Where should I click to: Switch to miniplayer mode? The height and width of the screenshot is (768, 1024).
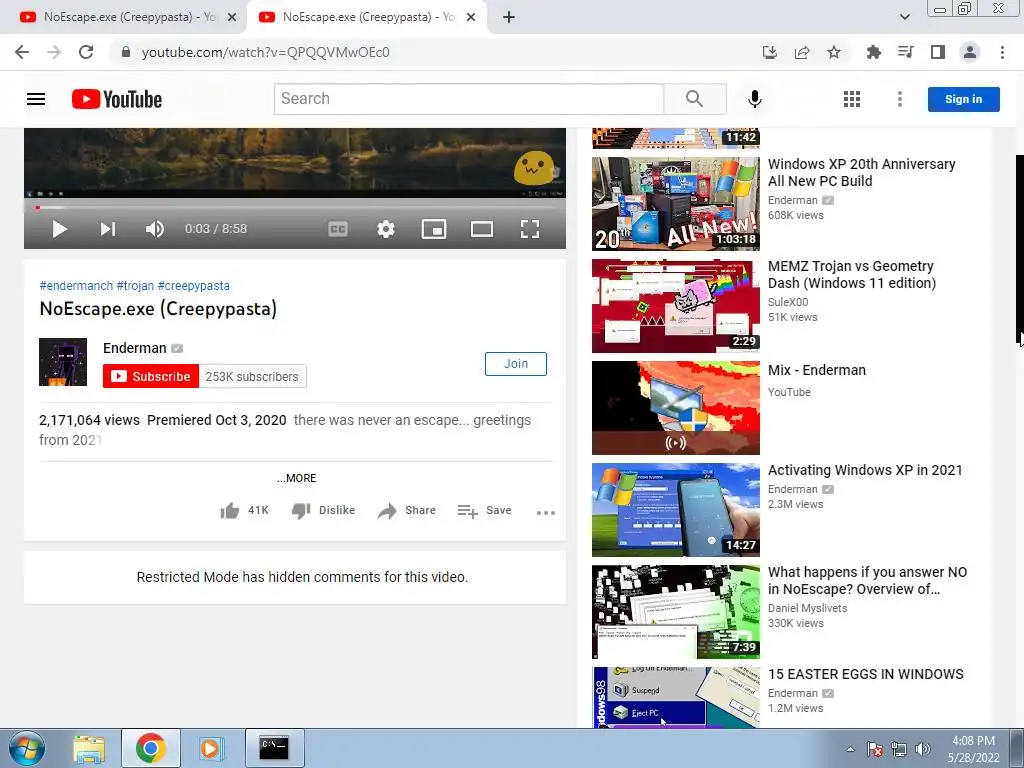434,229
